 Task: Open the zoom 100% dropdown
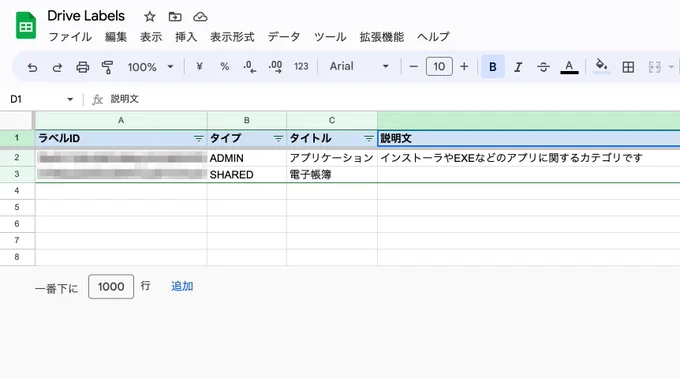(150, 67)
